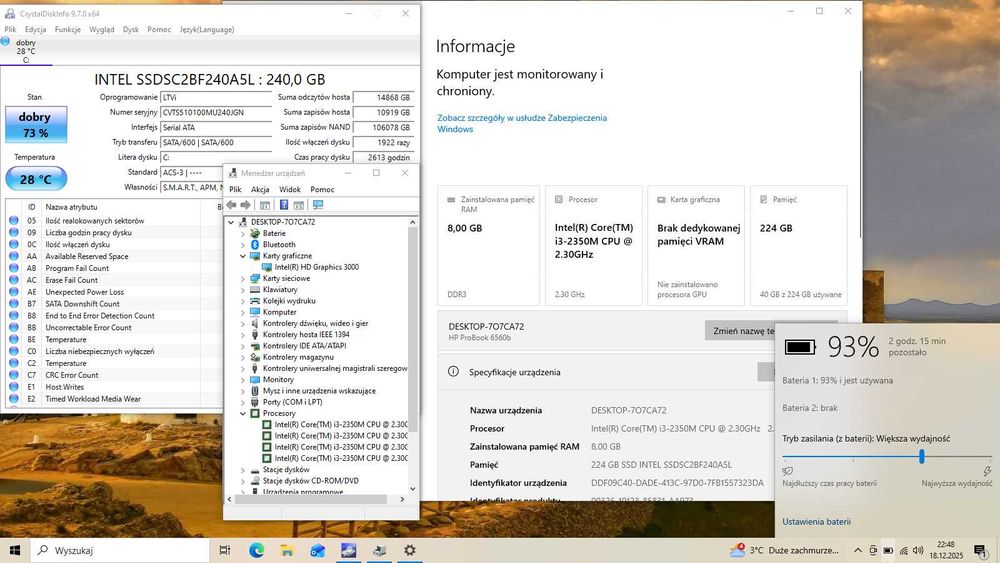Click the blue status dot for attribute 05
This screenshot has width=1000, height=563.
click(13, 221)
